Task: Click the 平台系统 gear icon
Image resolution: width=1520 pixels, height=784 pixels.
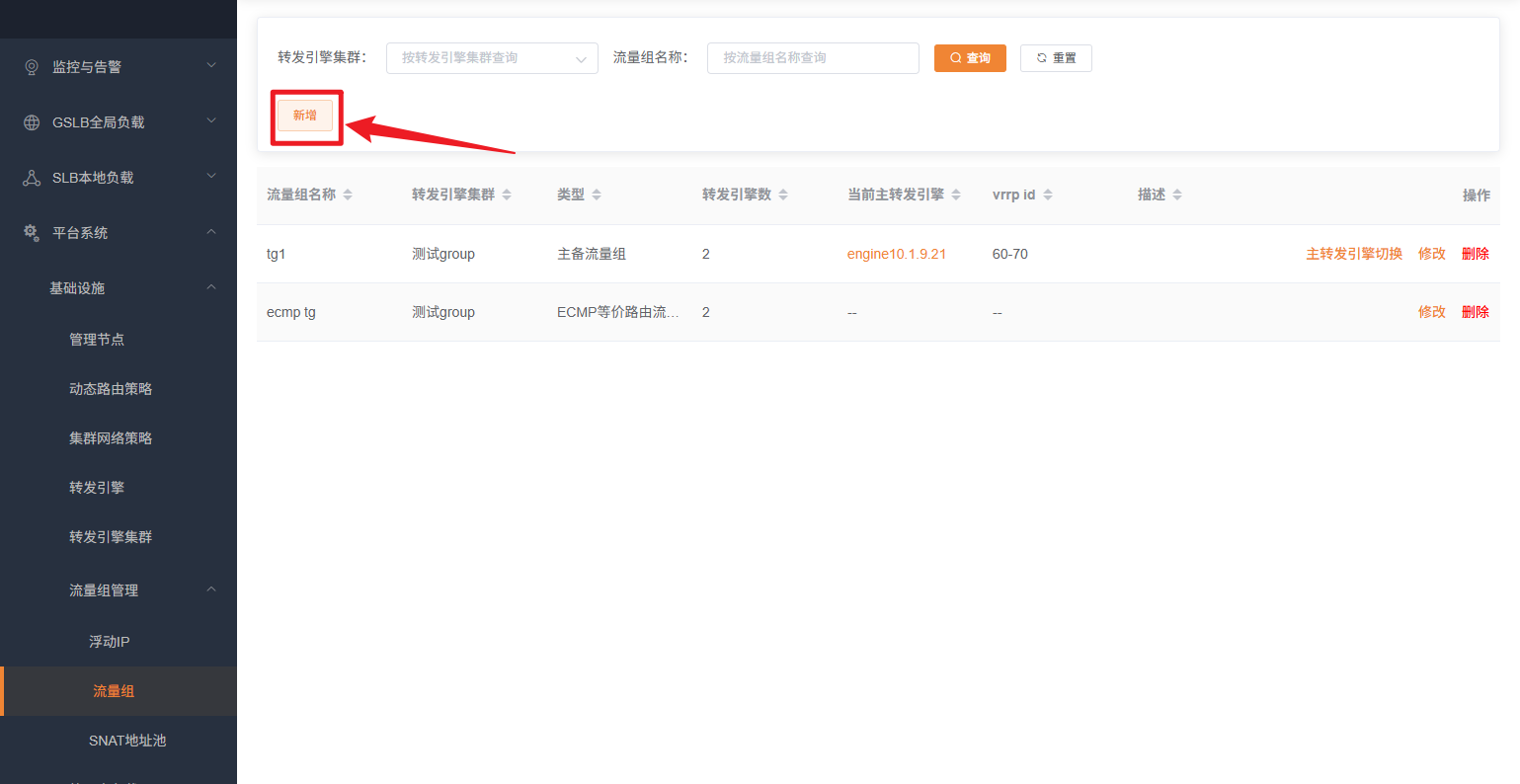Action: click(x=32, y=233)
